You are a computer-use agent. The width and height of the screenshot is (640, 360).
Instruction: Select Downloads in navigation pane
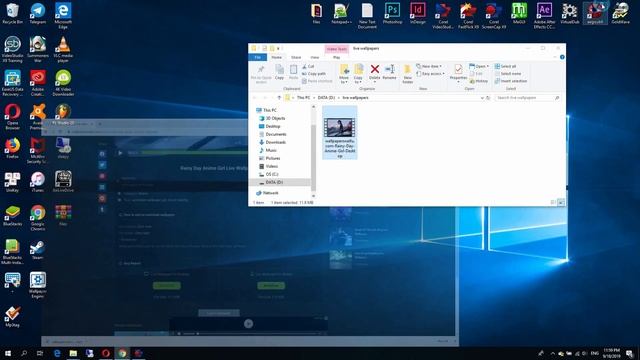tap(272, 142)
